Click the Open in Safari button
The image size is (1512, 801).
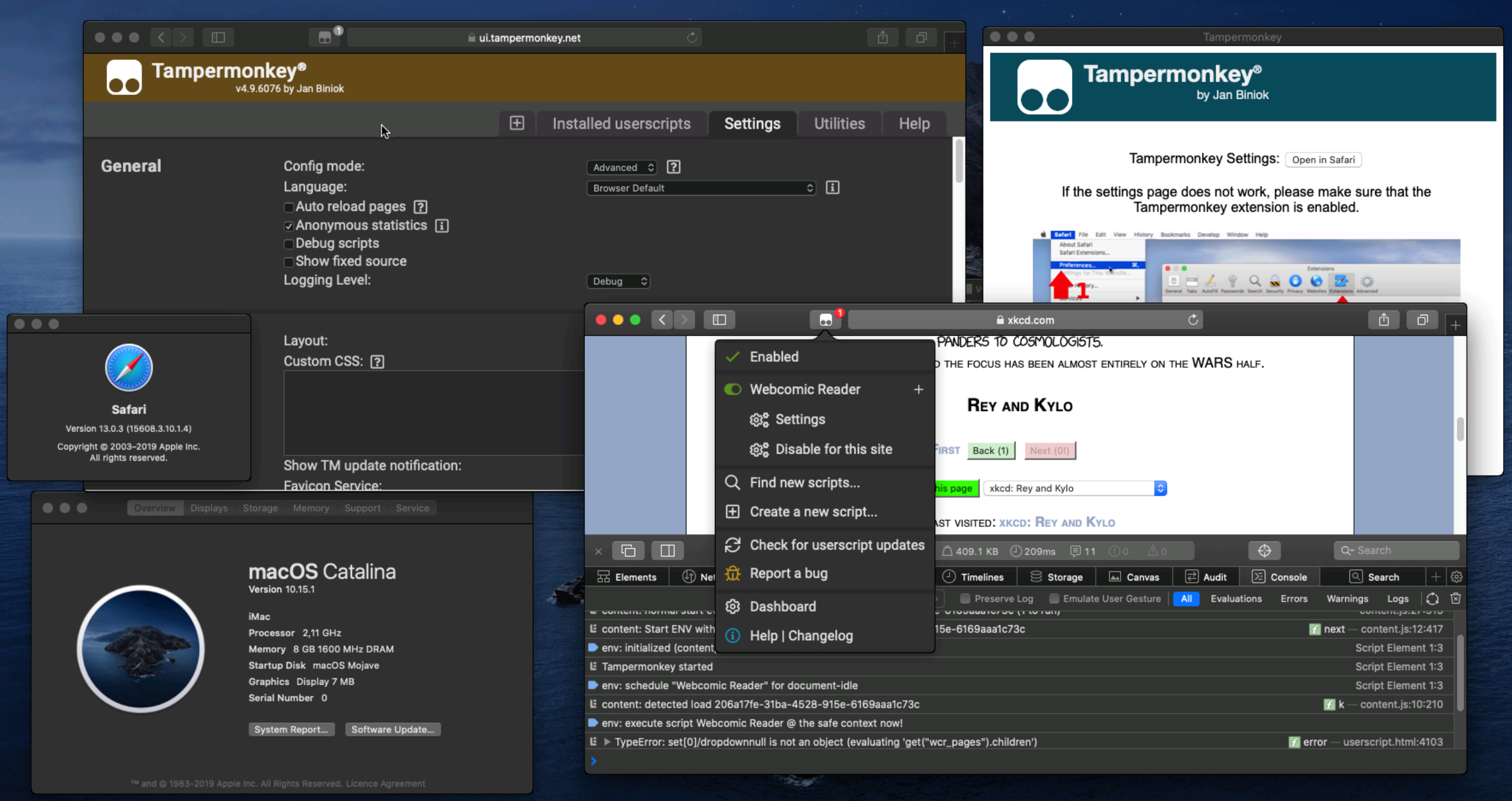(x=1323, y=160)
